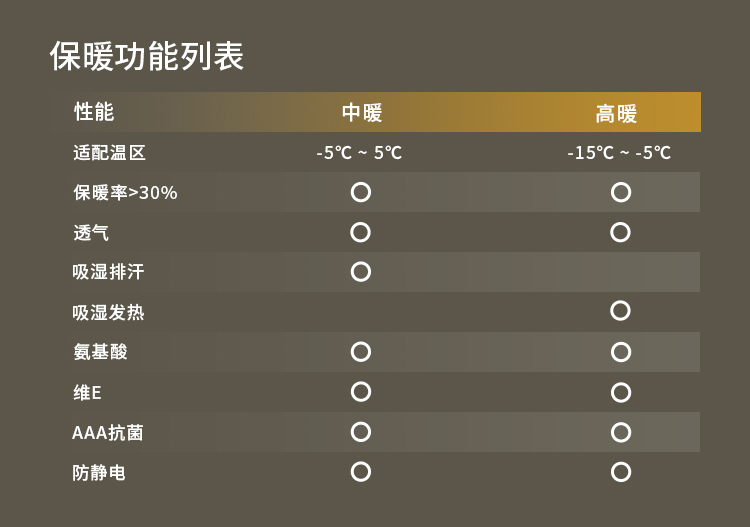This screenshot has width=750, height=527.
Task: Click the 性能 header label
Action: 94,112
